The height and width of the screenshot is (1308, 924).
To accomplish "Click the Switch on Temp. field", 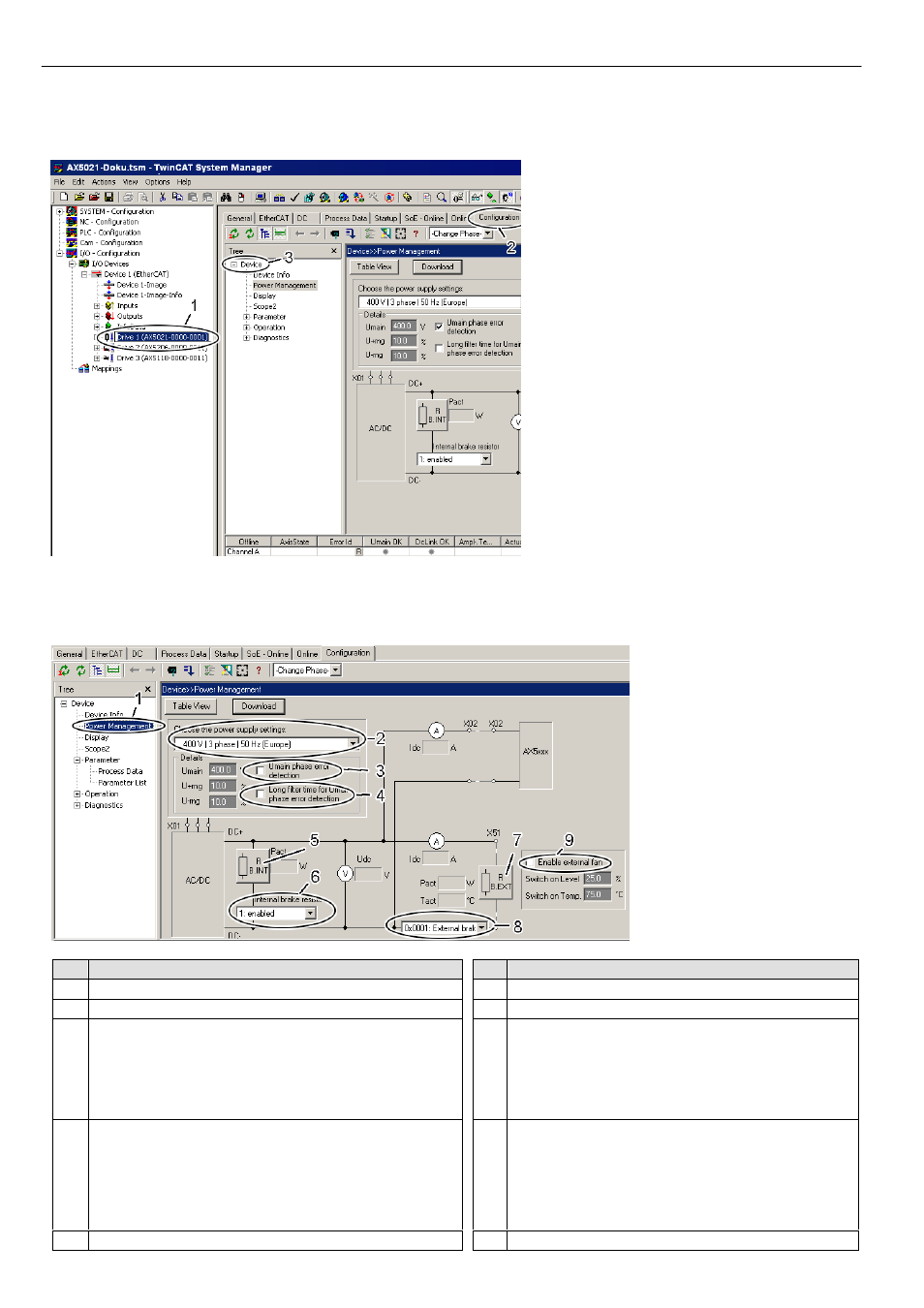I will 598,894.
